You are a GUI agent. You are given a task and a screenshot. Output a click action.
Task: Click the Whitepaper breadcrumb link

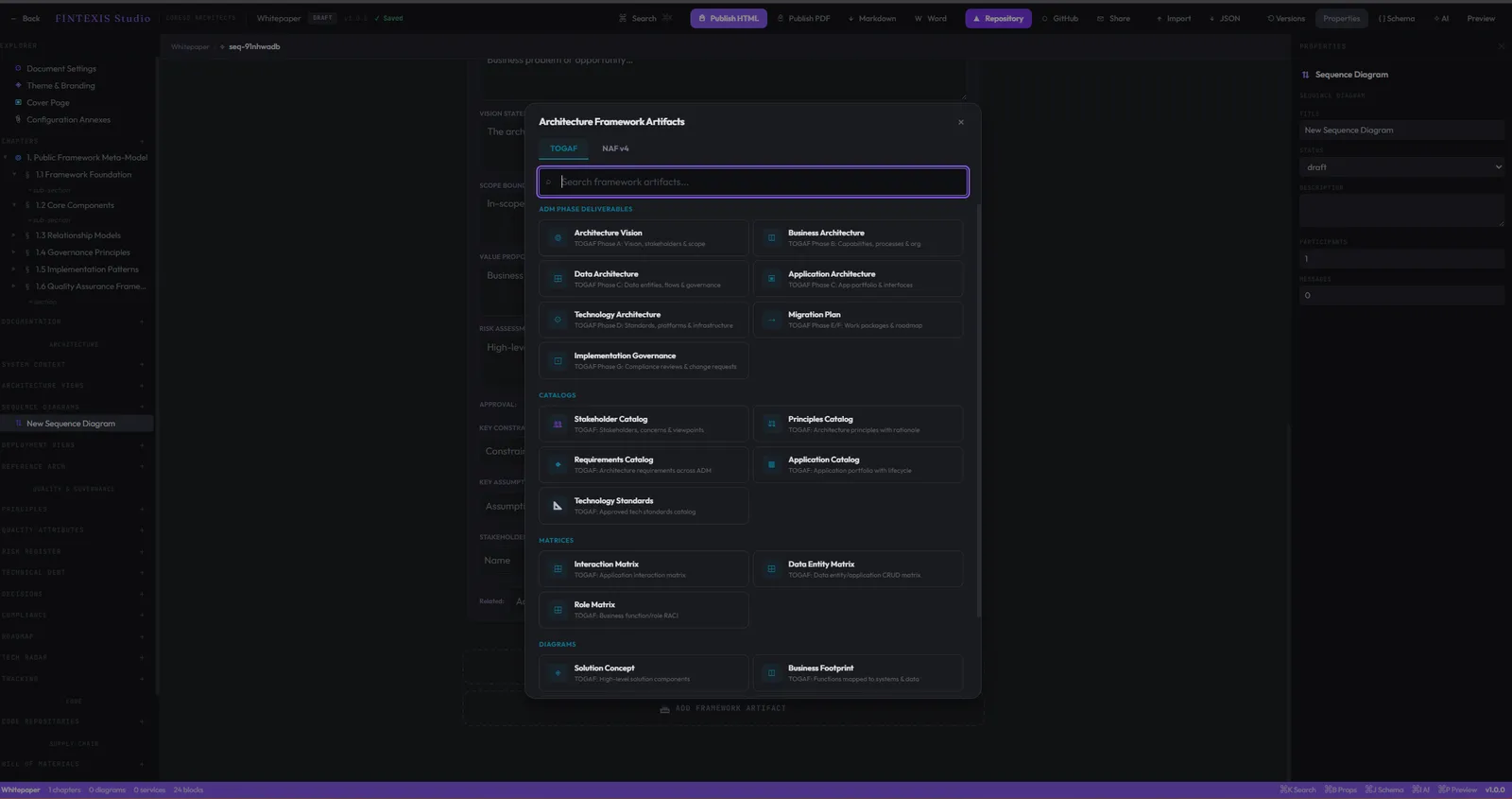(x=190, y=46)
